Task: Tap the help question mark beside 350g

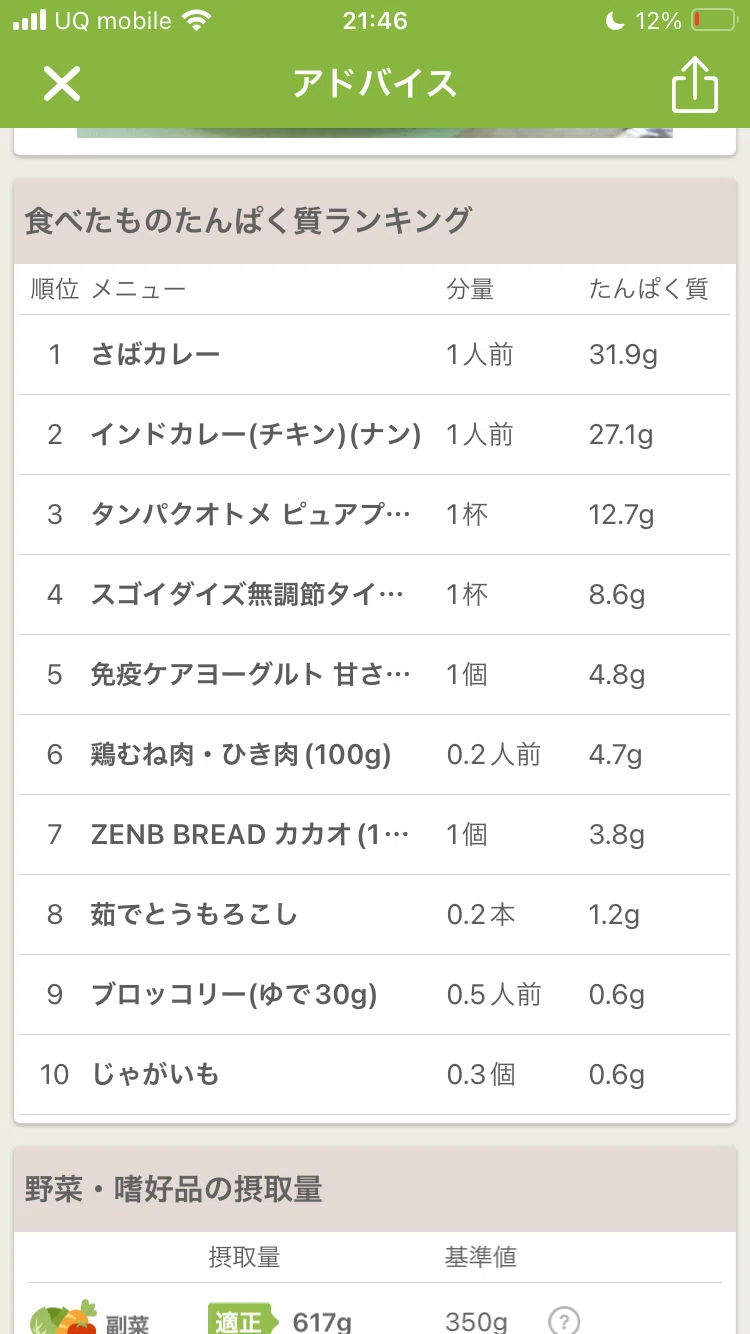Action: click(564, 1321)
